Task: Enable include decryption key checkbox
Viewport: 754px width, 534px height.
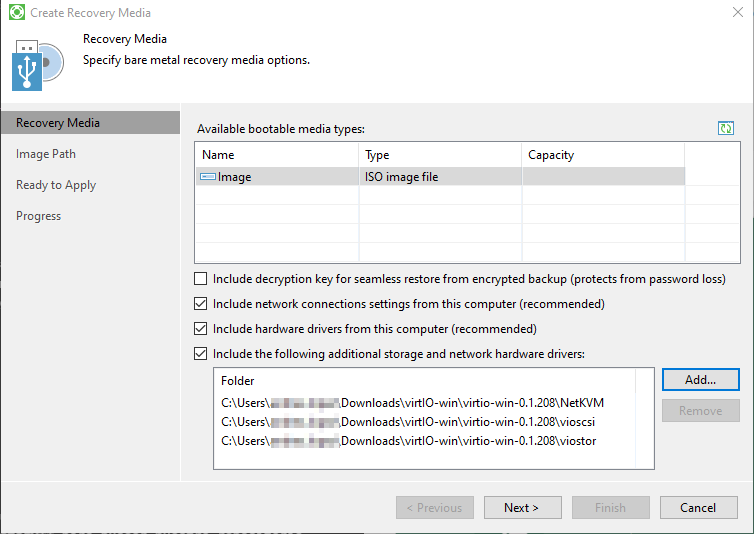Action: coord(201,279)
